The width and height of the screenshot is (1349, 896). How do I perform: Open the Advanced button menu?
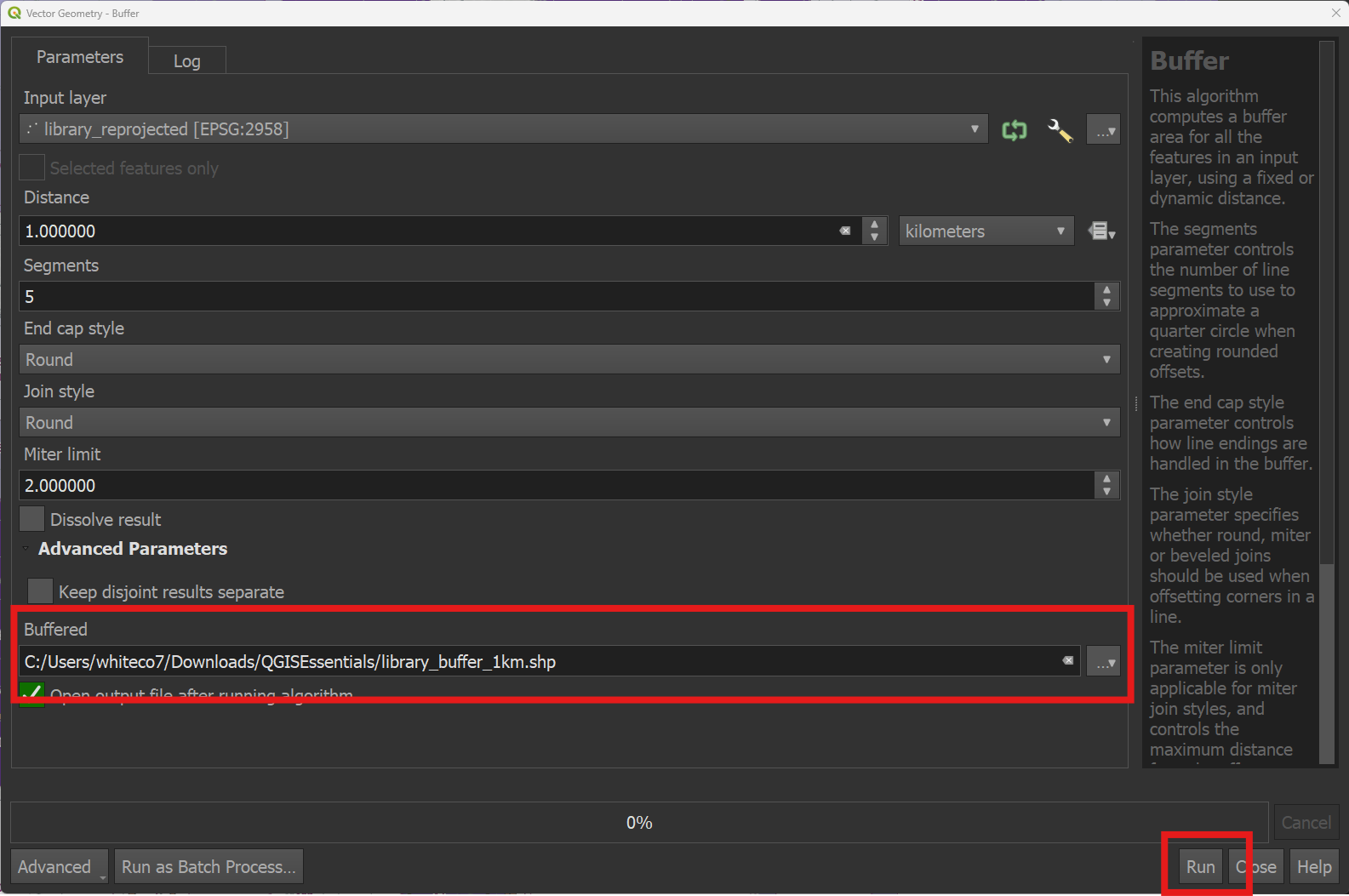[x=59, y=866]
